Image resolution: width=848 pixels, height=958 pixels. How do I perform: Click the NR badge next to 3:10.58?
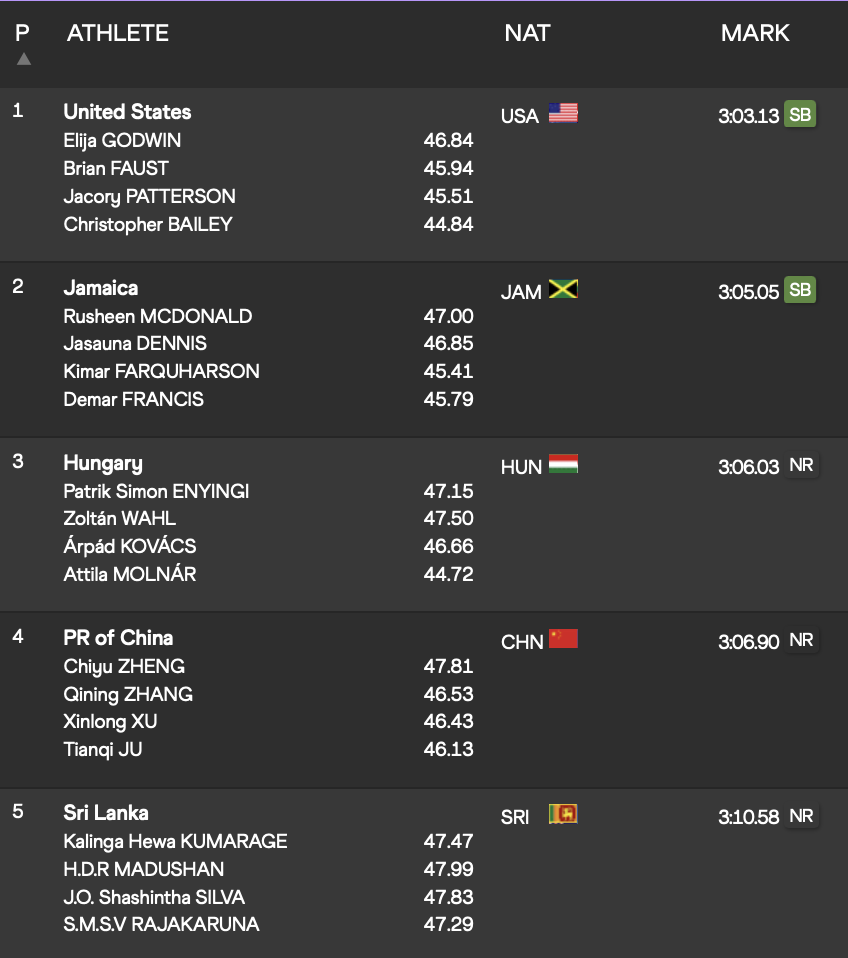[801, 816]
